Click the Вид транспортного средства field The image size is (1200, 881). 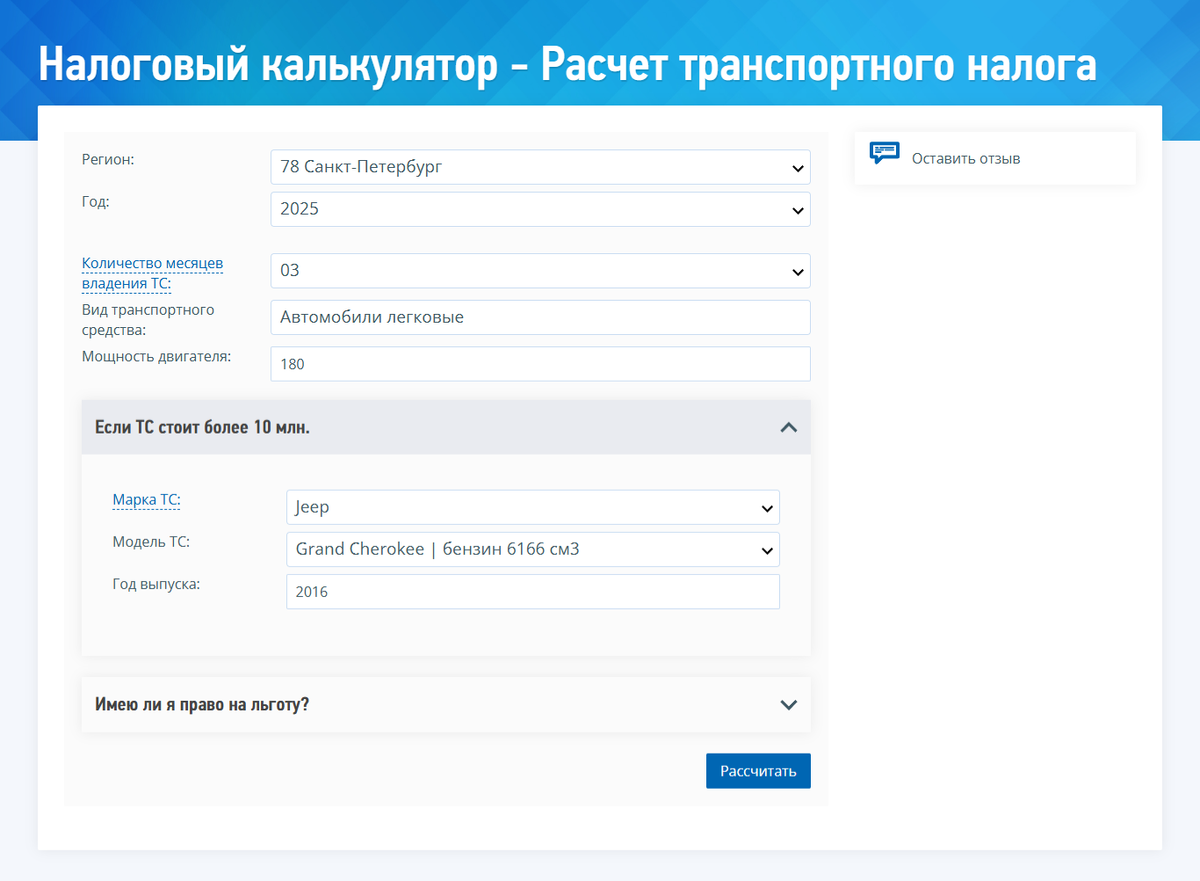coord(540,317)
